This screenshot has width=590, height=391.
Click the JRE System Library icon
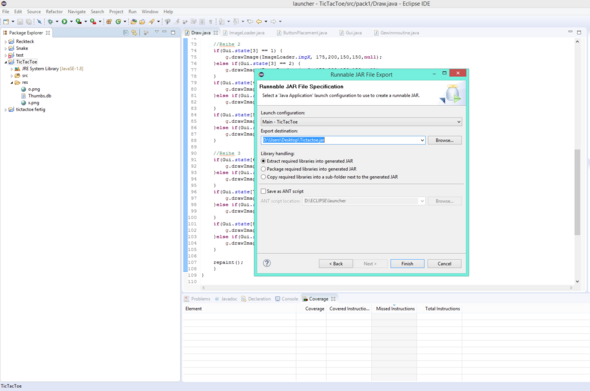click(x=17, y=69)
